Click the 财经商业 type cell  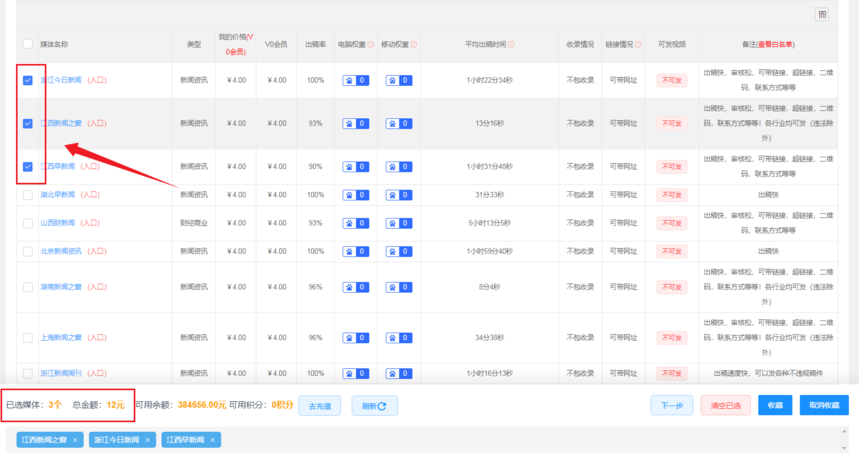[x=194, y=223]
